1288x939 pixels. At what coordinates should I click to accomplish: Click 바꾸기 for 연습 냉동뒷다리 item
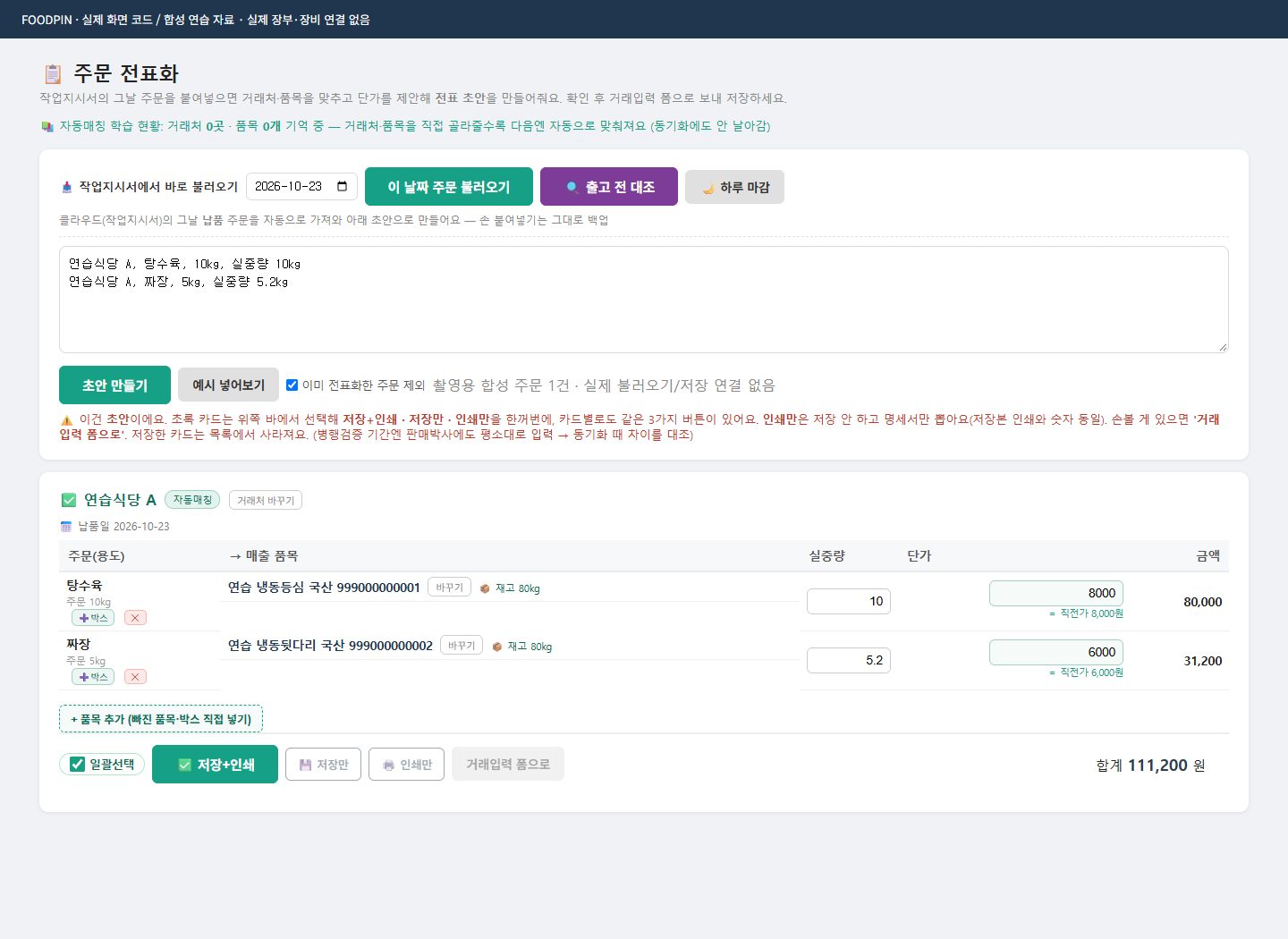[462, 646]
